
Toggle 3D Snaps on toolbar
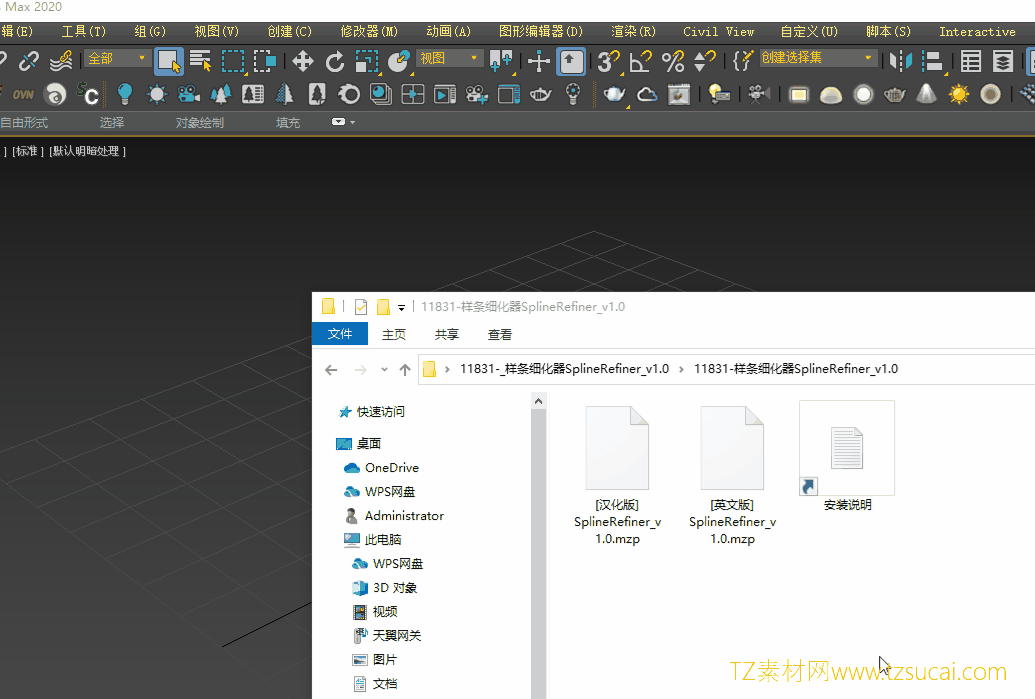click(x=608, y=61)
